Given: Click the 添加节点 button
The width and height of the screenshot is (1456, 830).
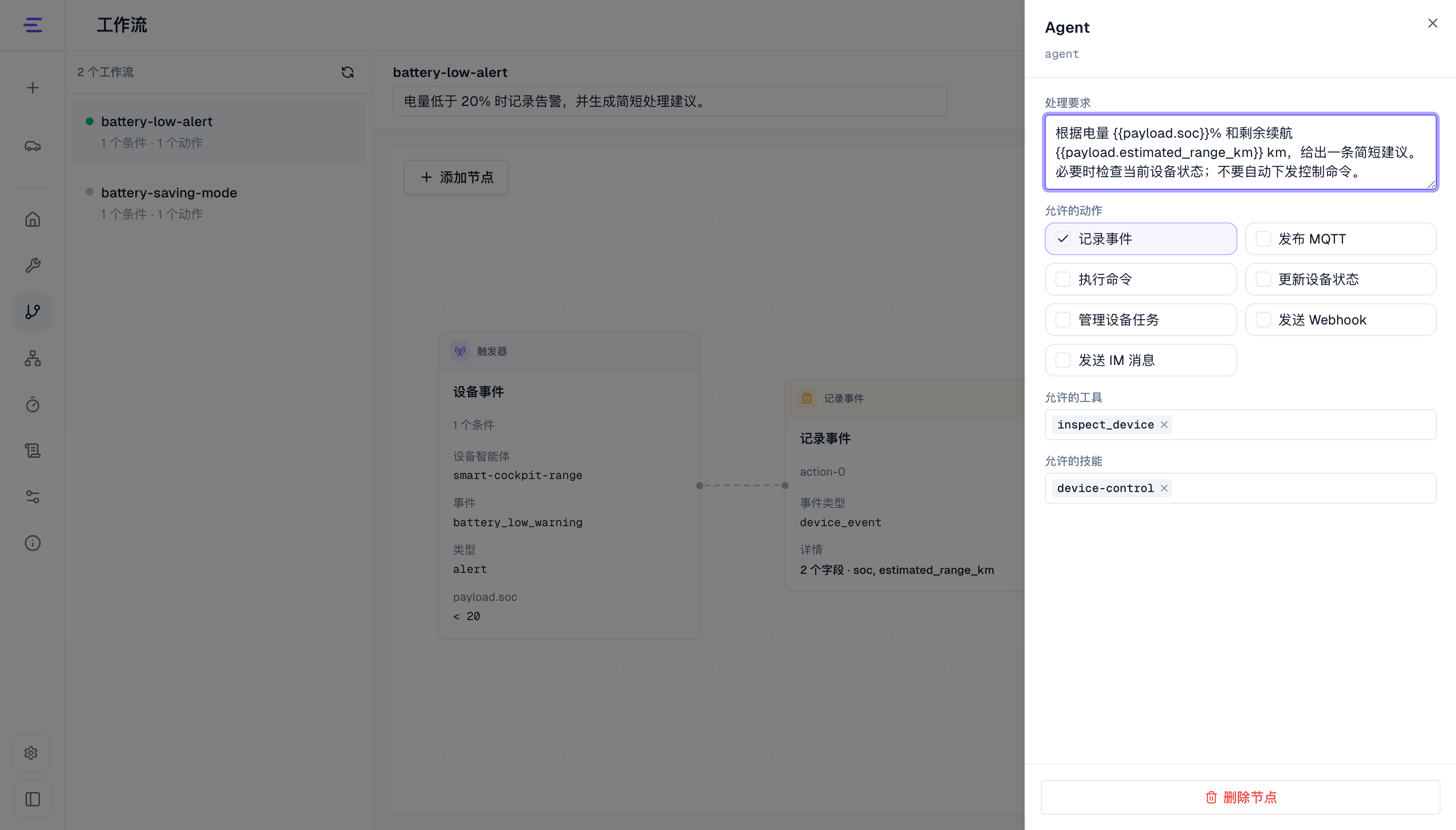Looking at the screenshot, I should (x=456, y=177).
